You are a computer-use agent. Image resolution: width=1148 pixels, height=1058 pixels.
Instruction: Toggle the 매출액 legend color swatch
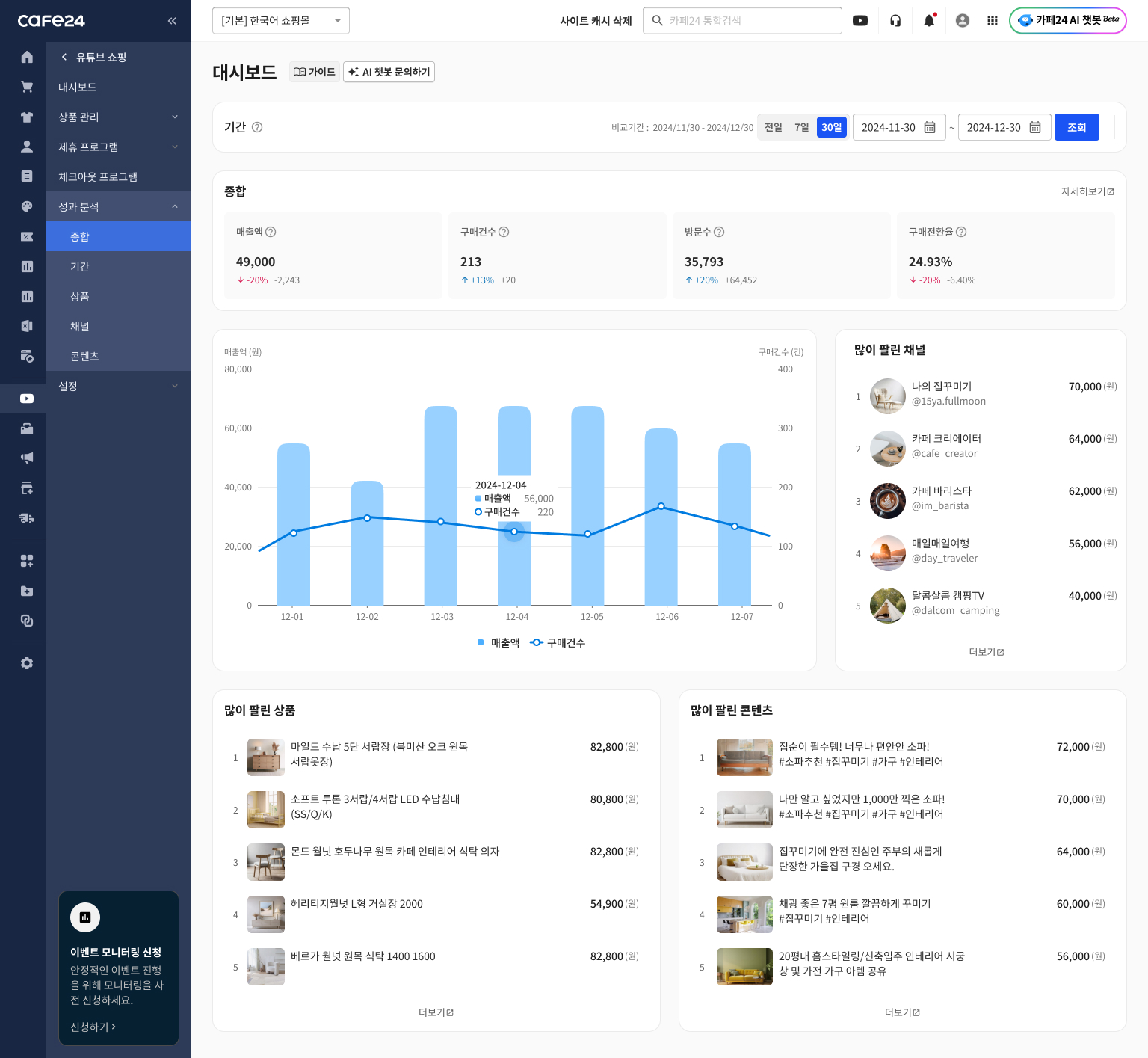[481, 642]
